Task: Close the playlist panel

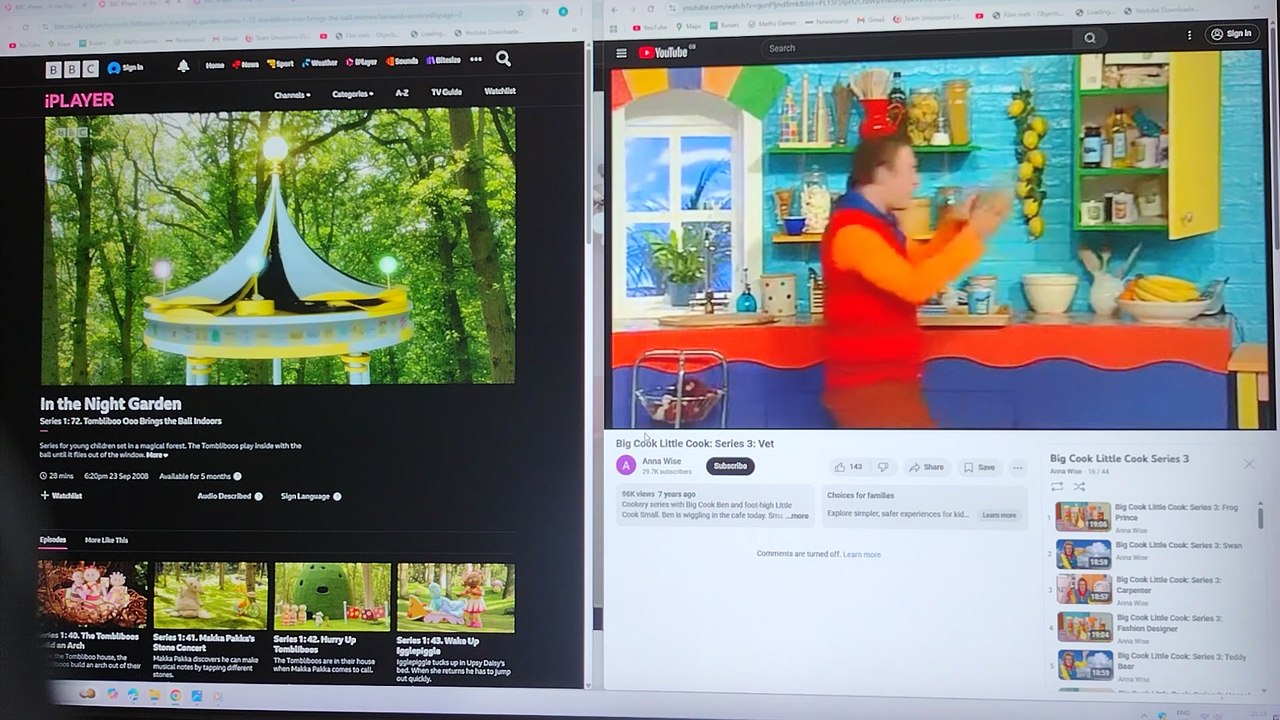Action: (1248, 464)
